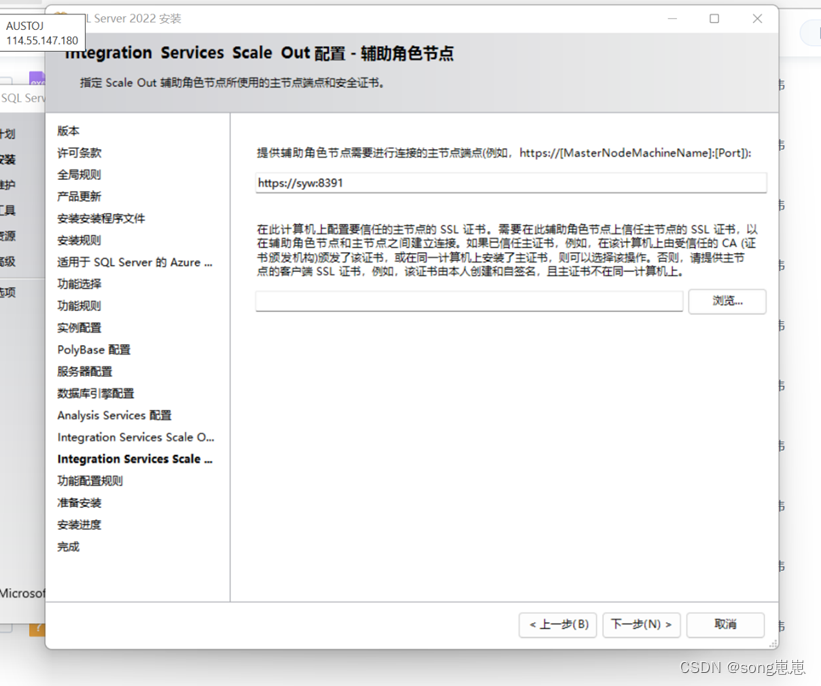Select the 功能选择 step
821x686 pixels.
pos(79,284)
